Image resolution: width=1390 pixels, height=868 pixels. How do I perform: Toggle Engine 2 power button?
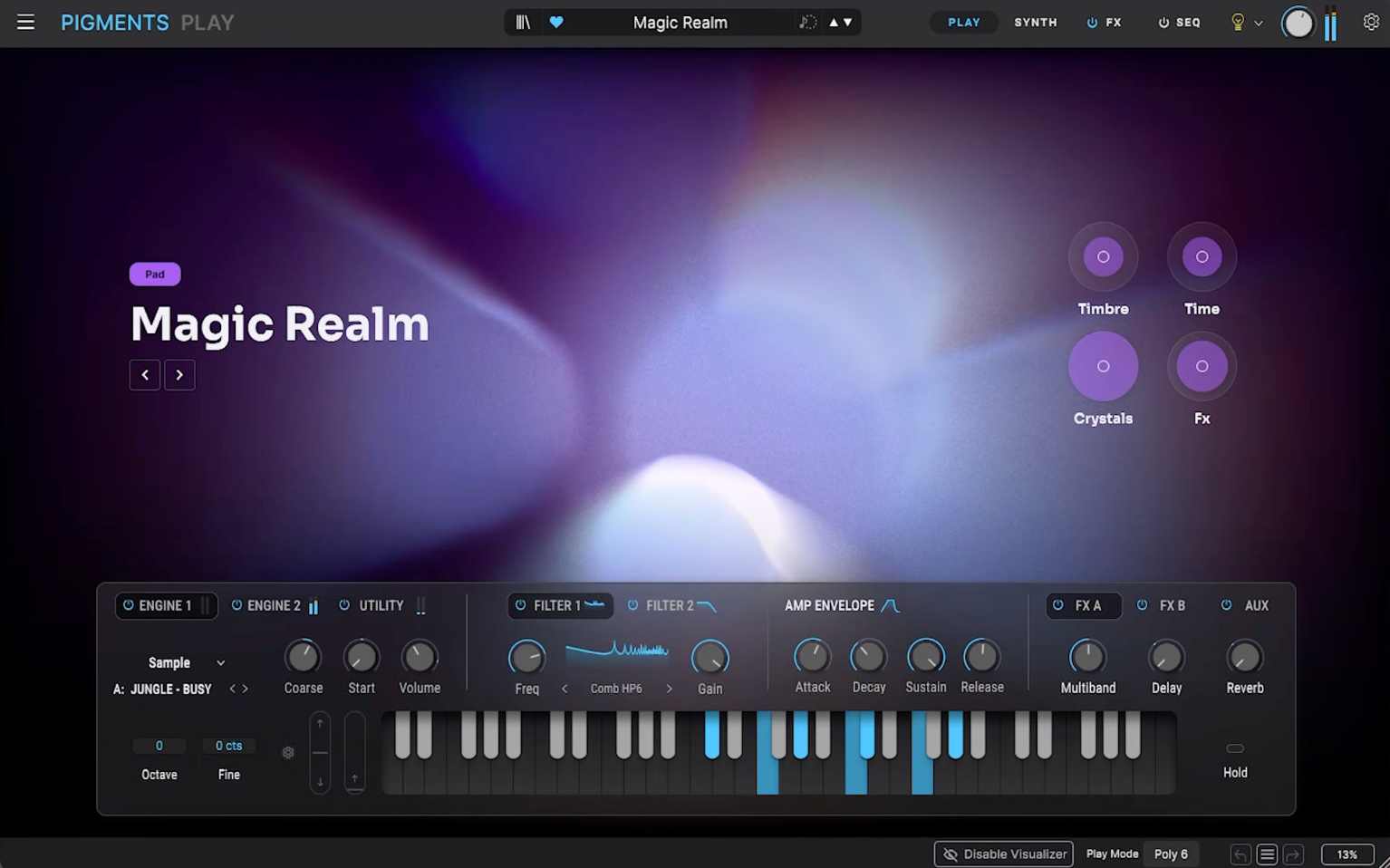click(x=236, y=605)
